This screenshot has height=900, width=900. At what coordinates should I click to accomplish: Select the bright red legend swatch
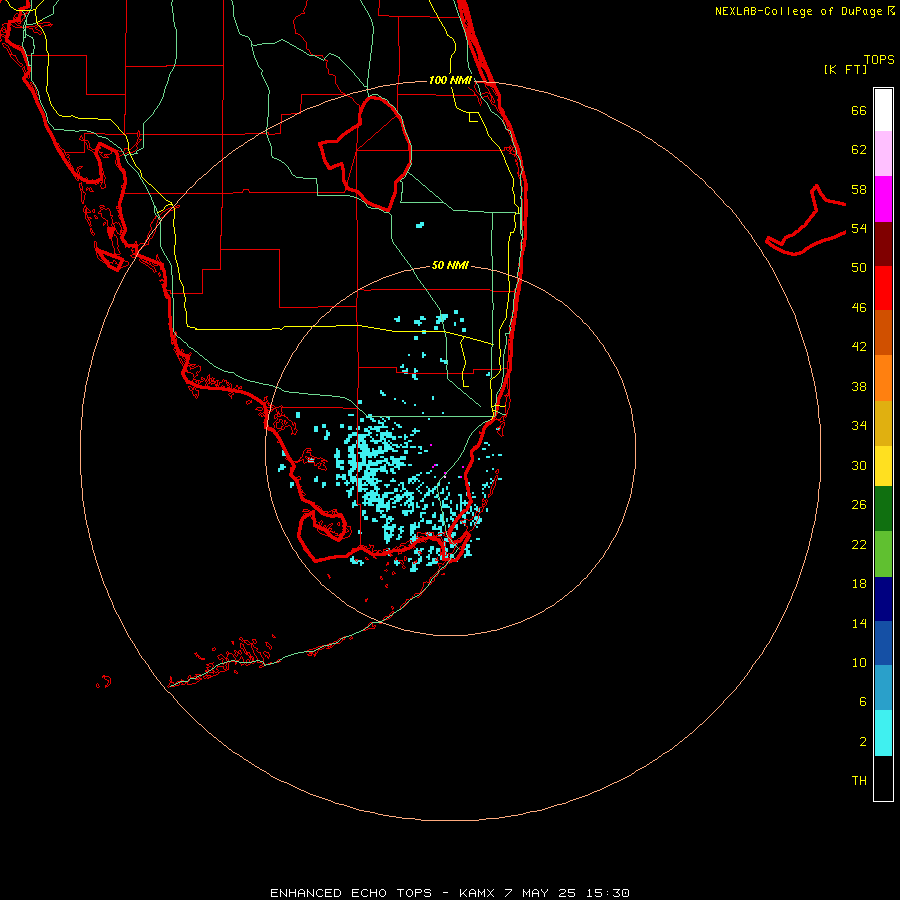click(883, 288)
